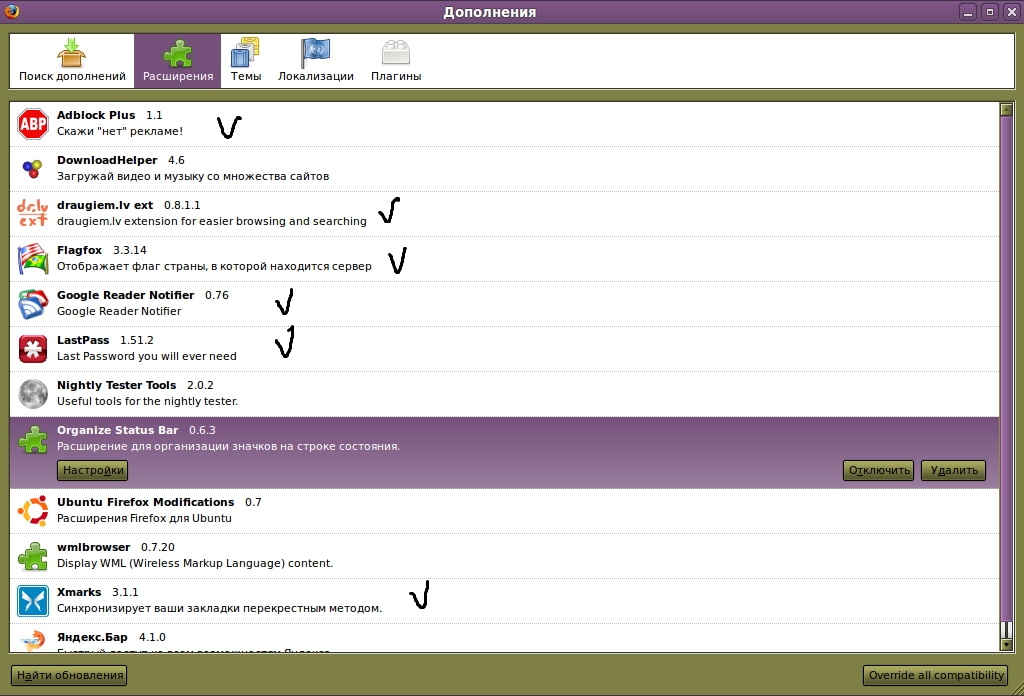Switch to the Расширения tab
1024x696 pixels.
(178, 61)
